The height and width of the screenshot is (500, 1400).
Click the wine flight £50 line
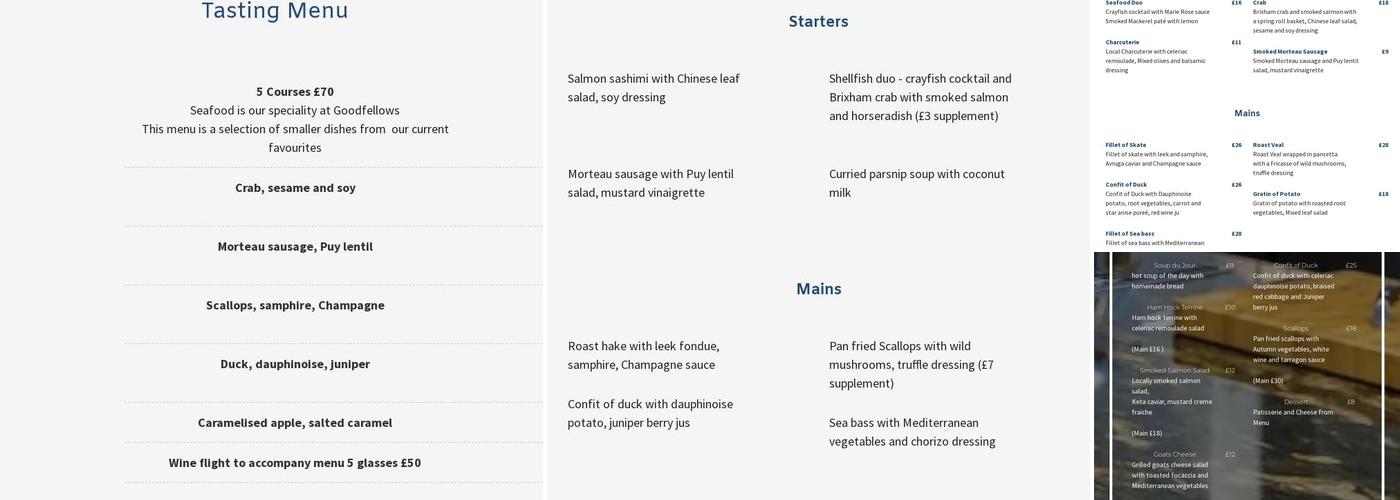point(295,463)
